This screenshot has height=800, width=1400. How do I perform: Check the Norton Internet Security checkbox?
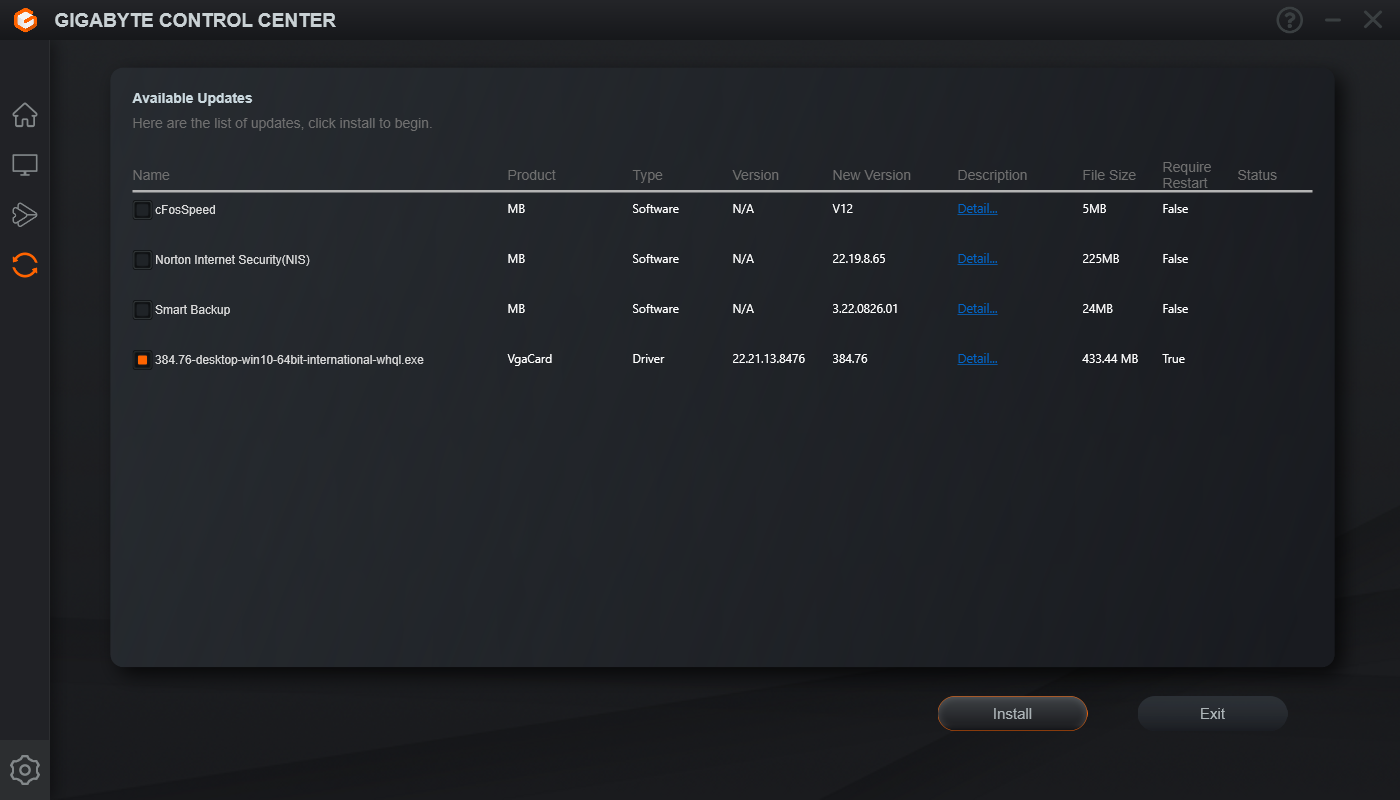pyautogui.click(x=142, y=260)
